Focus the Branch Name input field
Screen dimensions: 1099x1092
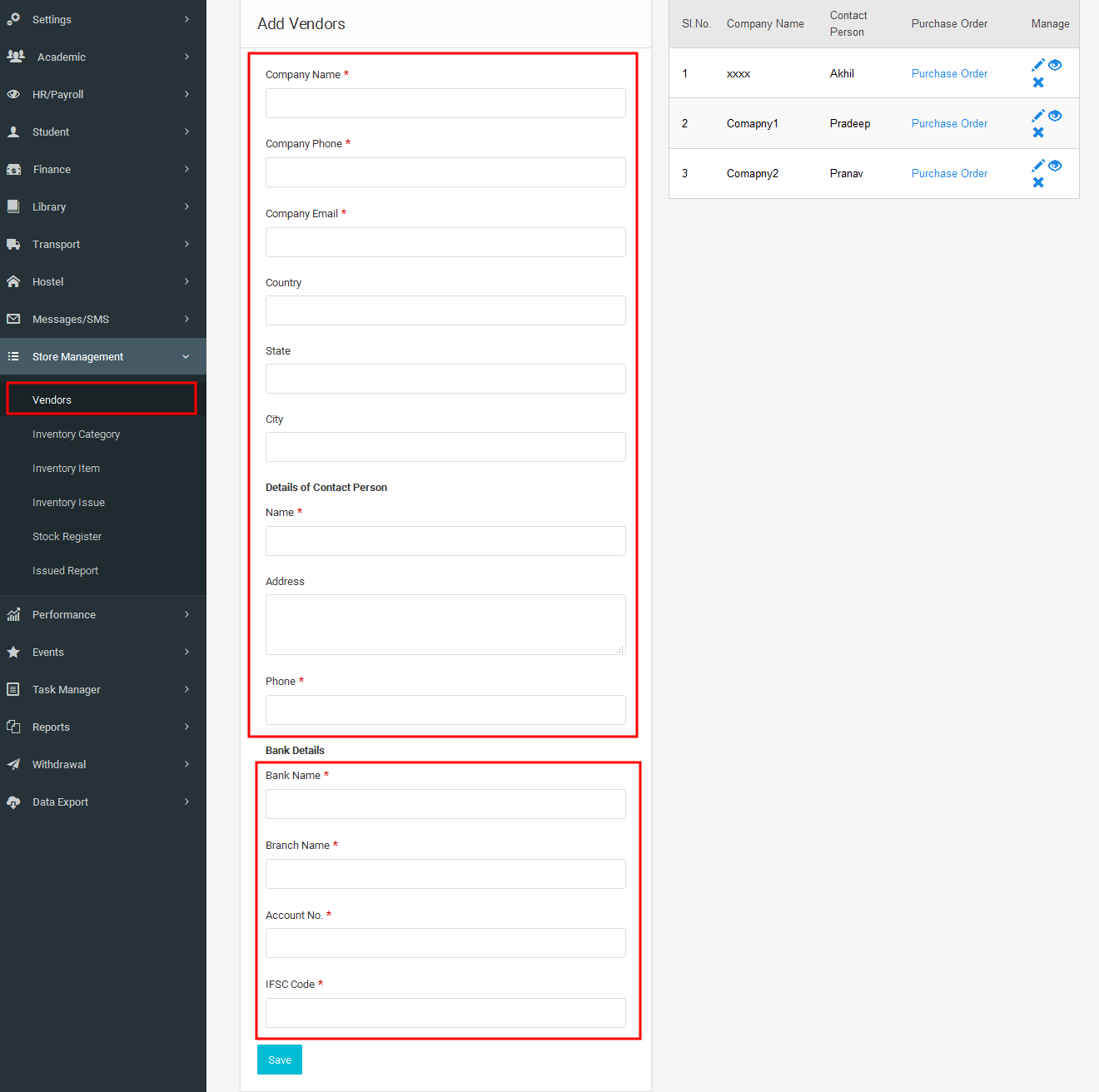pyautogui.click(x=445, y=874)
